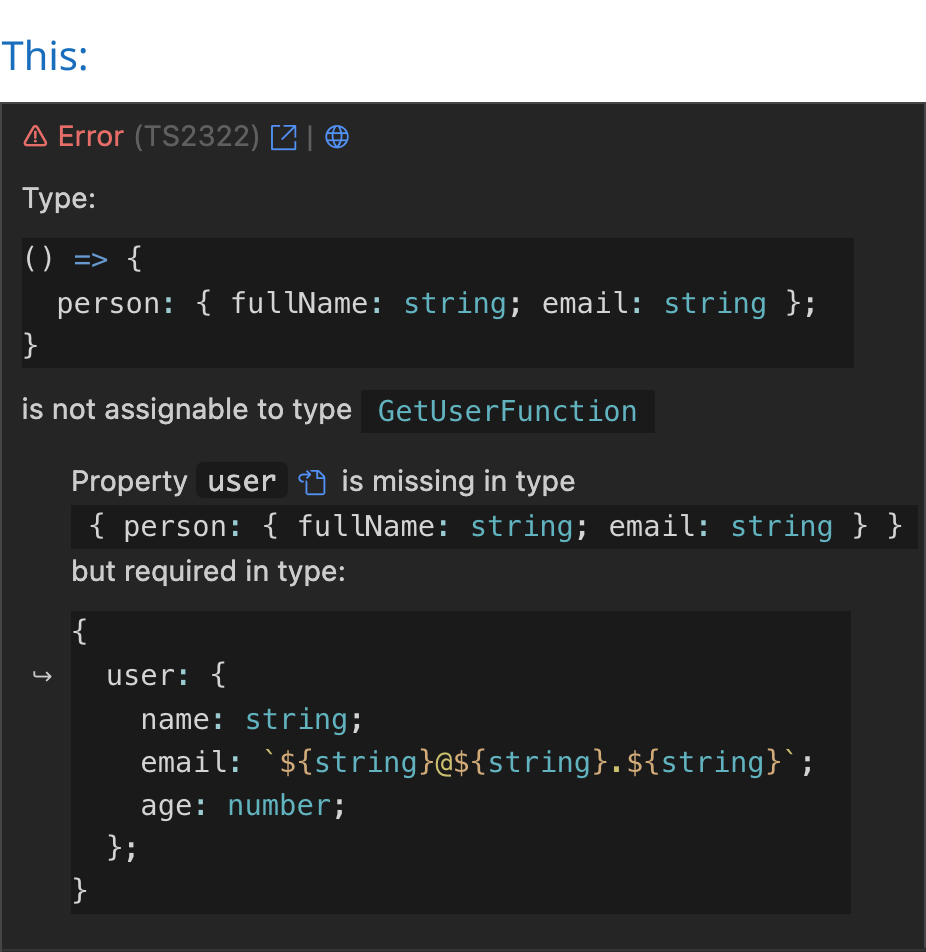Screen dimensions: 926x952
Task: Select the arrow function code block
Action: (x=437, y=302)
